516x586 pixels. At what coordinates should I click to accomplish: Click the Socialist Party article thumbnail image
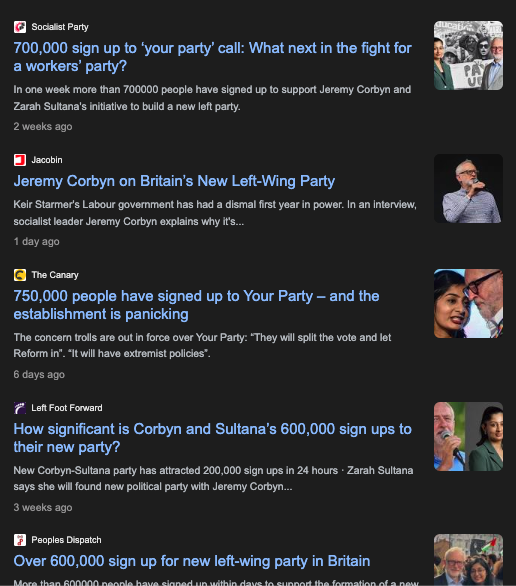(x=468, y=55)
